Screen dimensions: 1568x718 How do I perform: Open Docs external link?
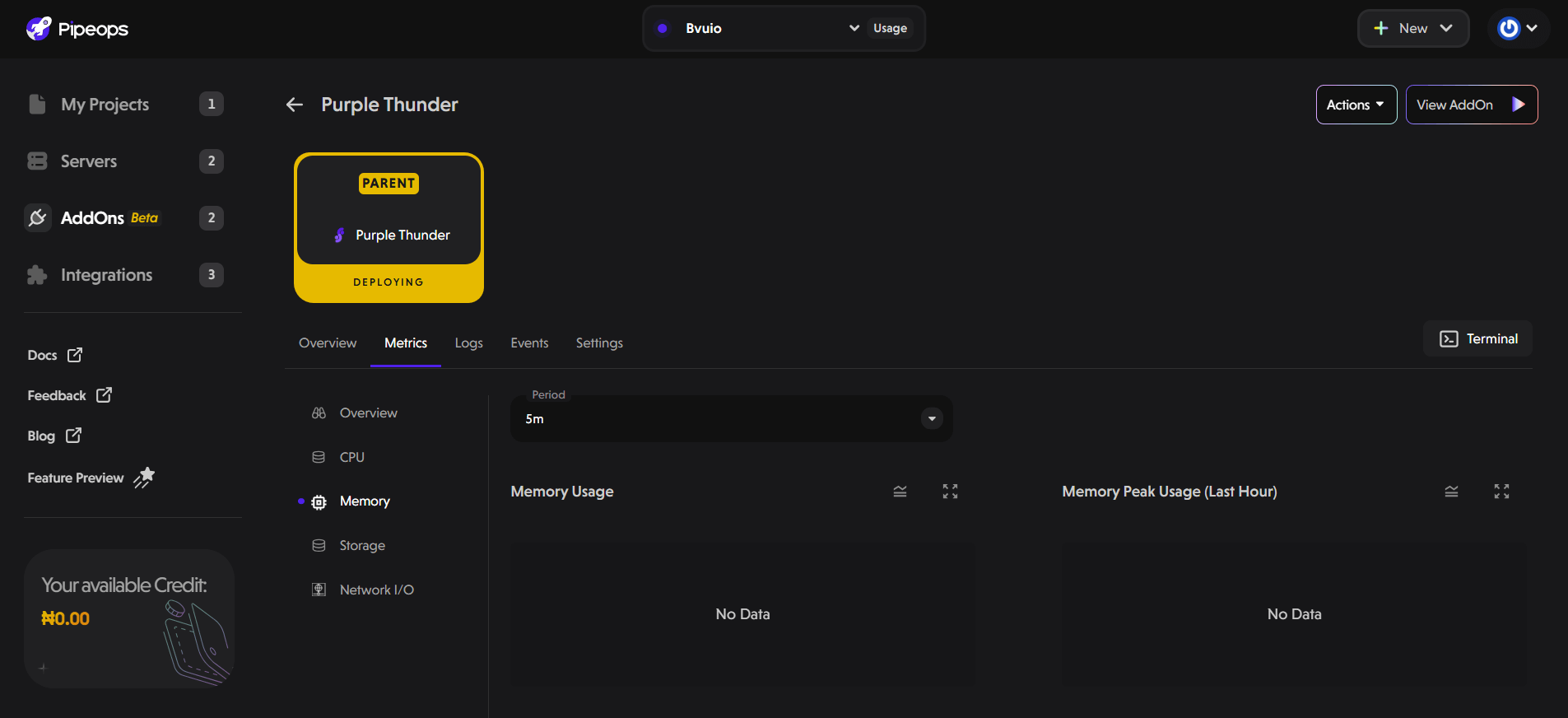[55, 355]
